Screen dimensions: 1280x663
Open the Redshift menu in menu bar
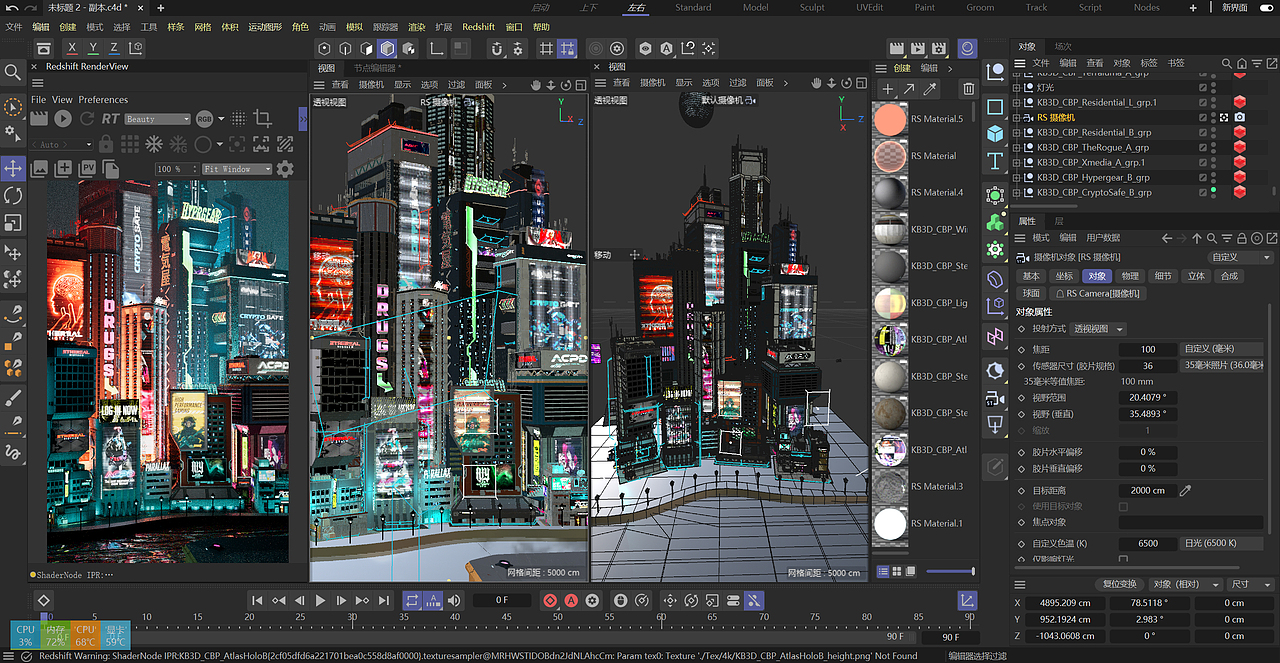coord(478,27)
